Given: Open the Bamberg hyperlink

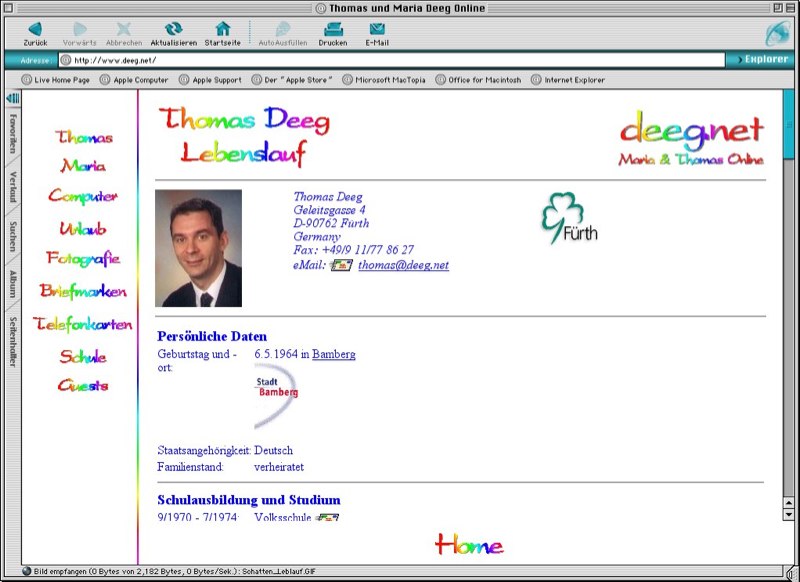Looking at the screenshot, I should [x=333, y=354].
